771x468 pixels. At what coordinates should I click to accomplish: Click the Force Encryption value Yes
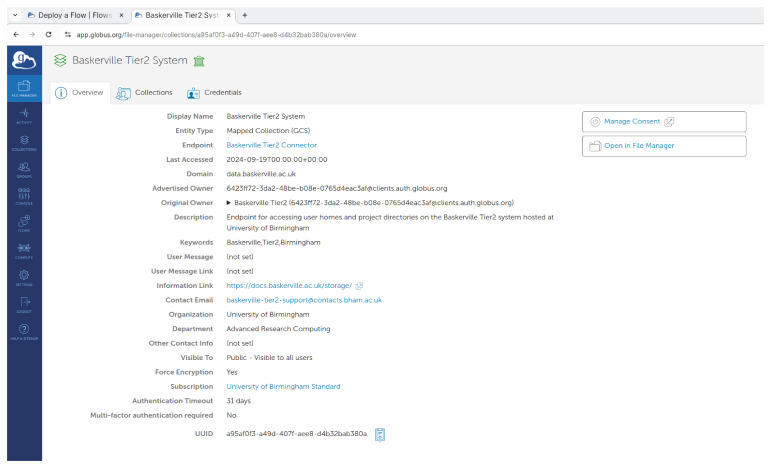click(x=232, y=372)
